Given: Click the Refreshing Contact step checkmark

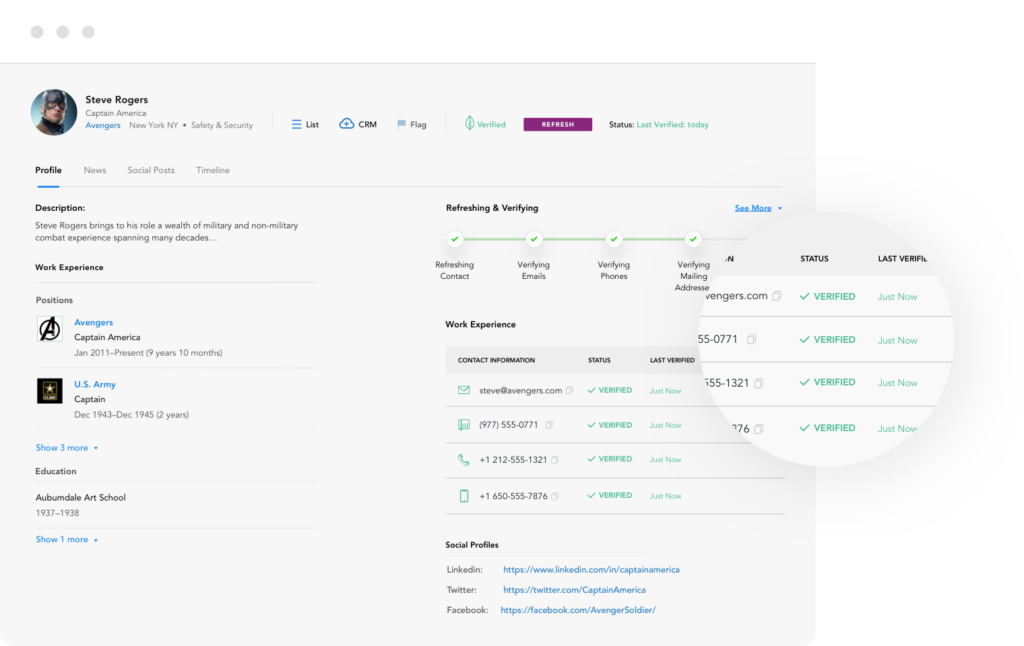Looking at the screenshot, I should tap(455, 239).
